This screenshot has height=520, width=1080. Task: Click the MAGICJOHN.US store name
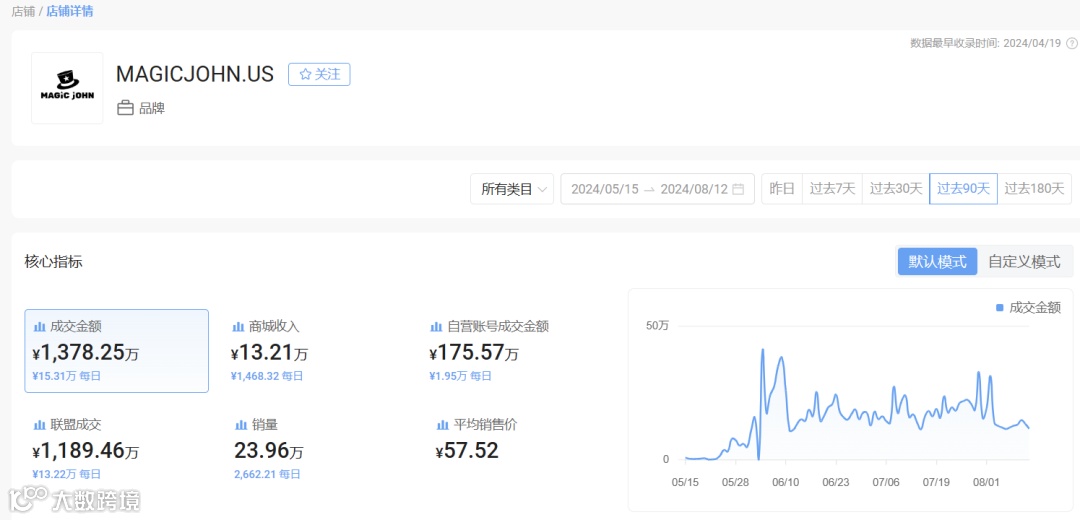tap(195, 74)
